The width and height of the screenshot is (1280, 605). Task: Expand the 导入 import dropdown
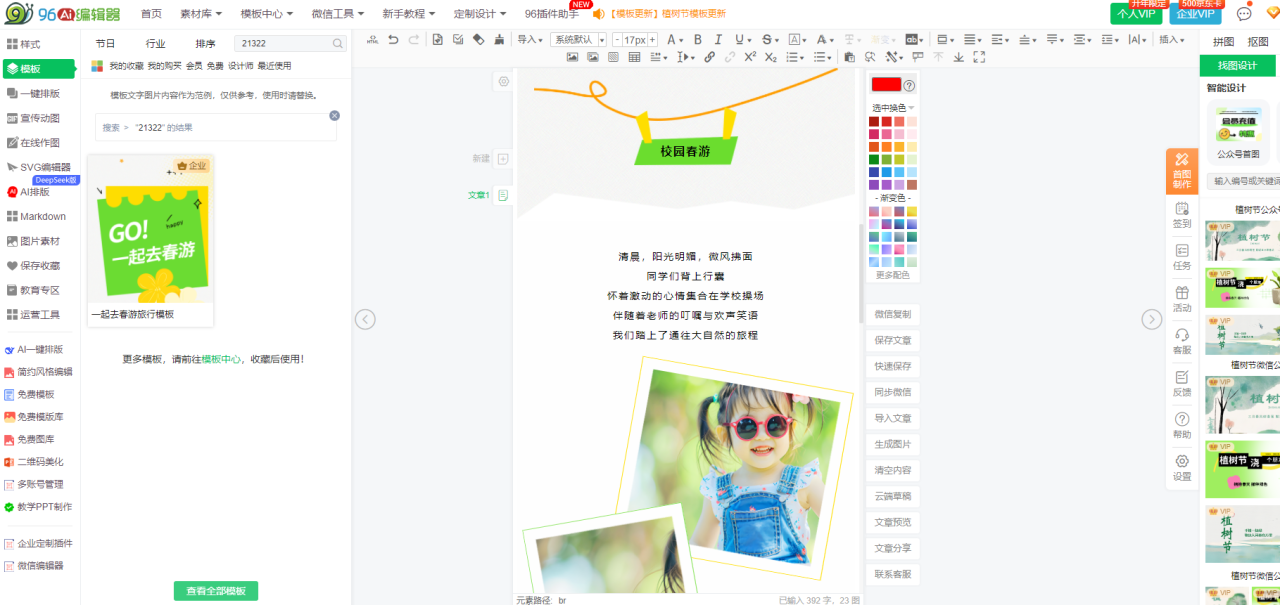(x=530, y=40)
